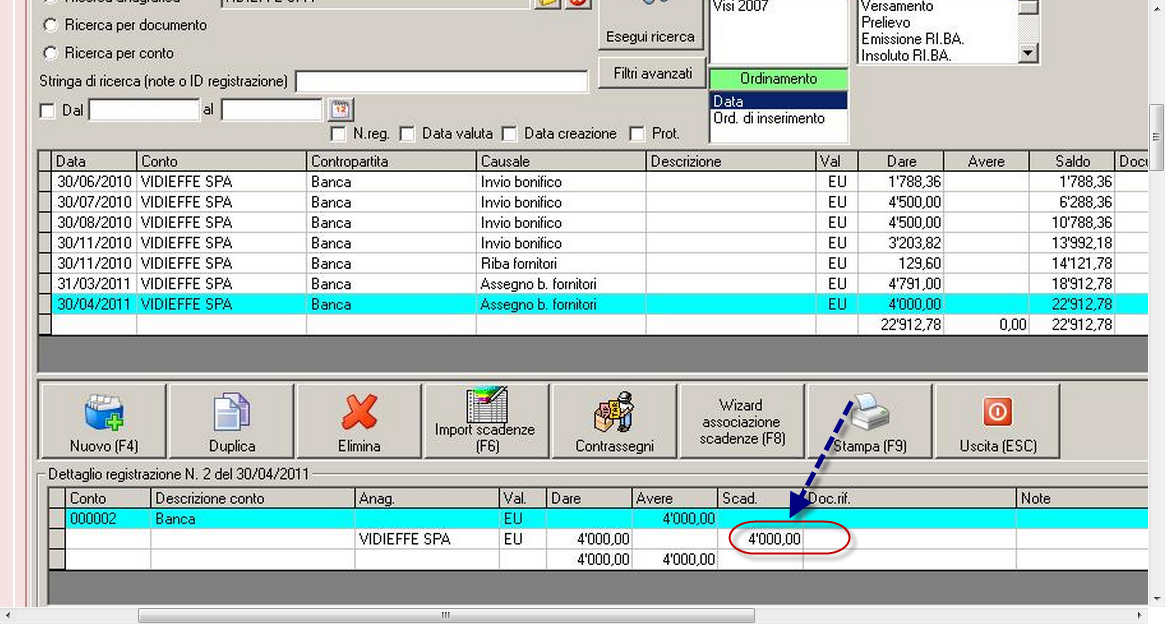Screen dimensions: 1165x624
Task: Launch Wizard associazione scadenze (F8)
Action: tap(741, 420)
